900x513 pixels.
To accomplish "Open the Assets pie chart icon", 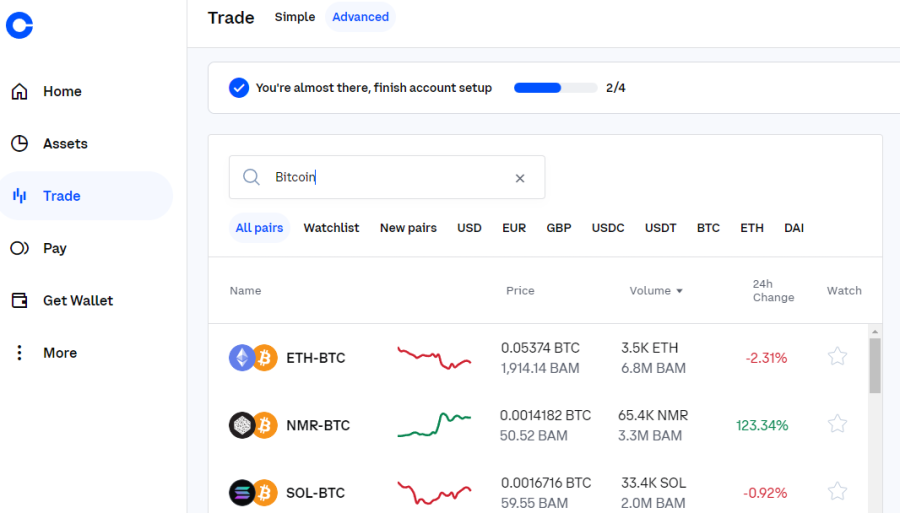I will (19, 144).
